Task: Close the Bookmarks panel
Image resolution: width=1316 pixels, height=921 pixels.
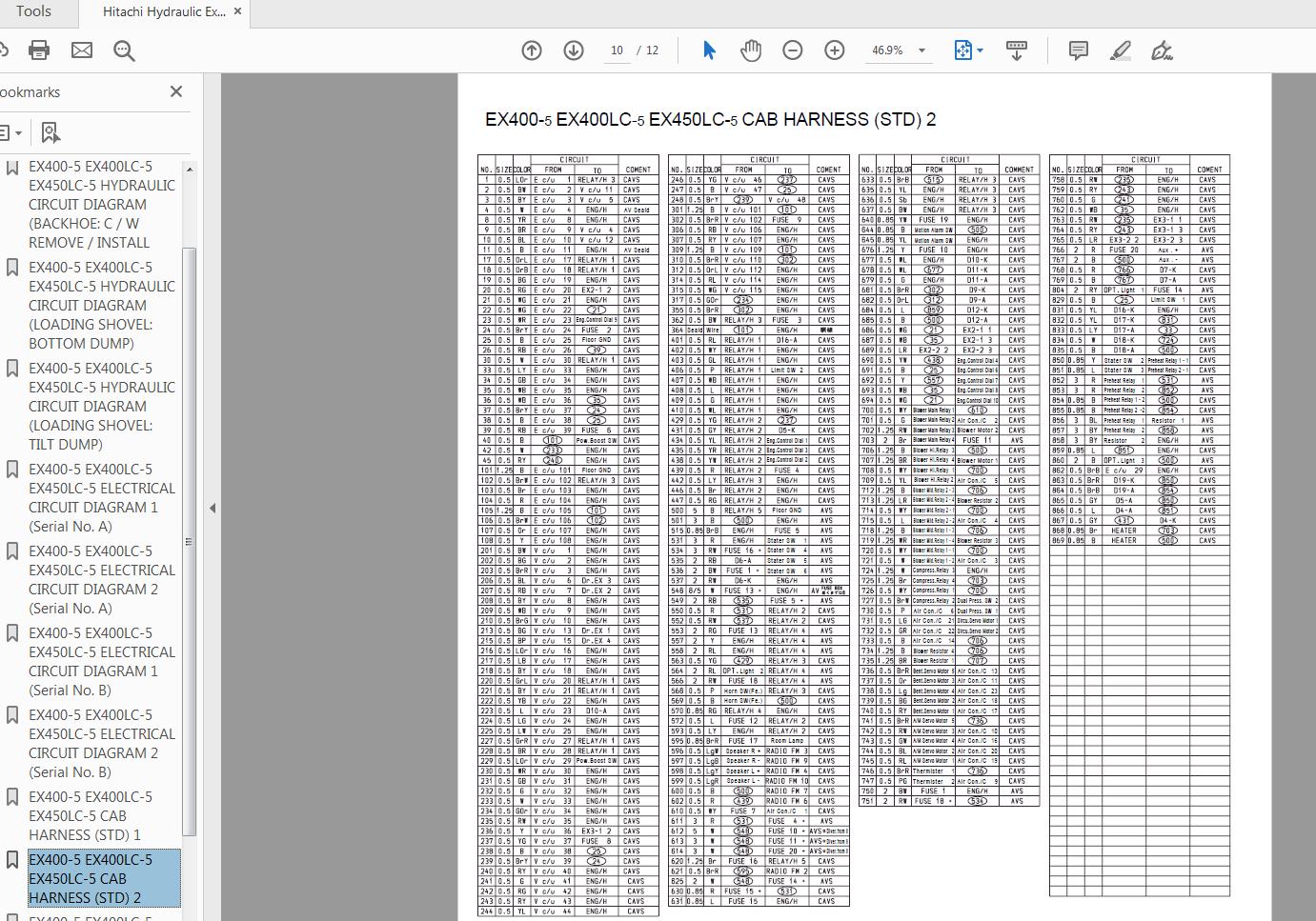Action: (176, 91)
